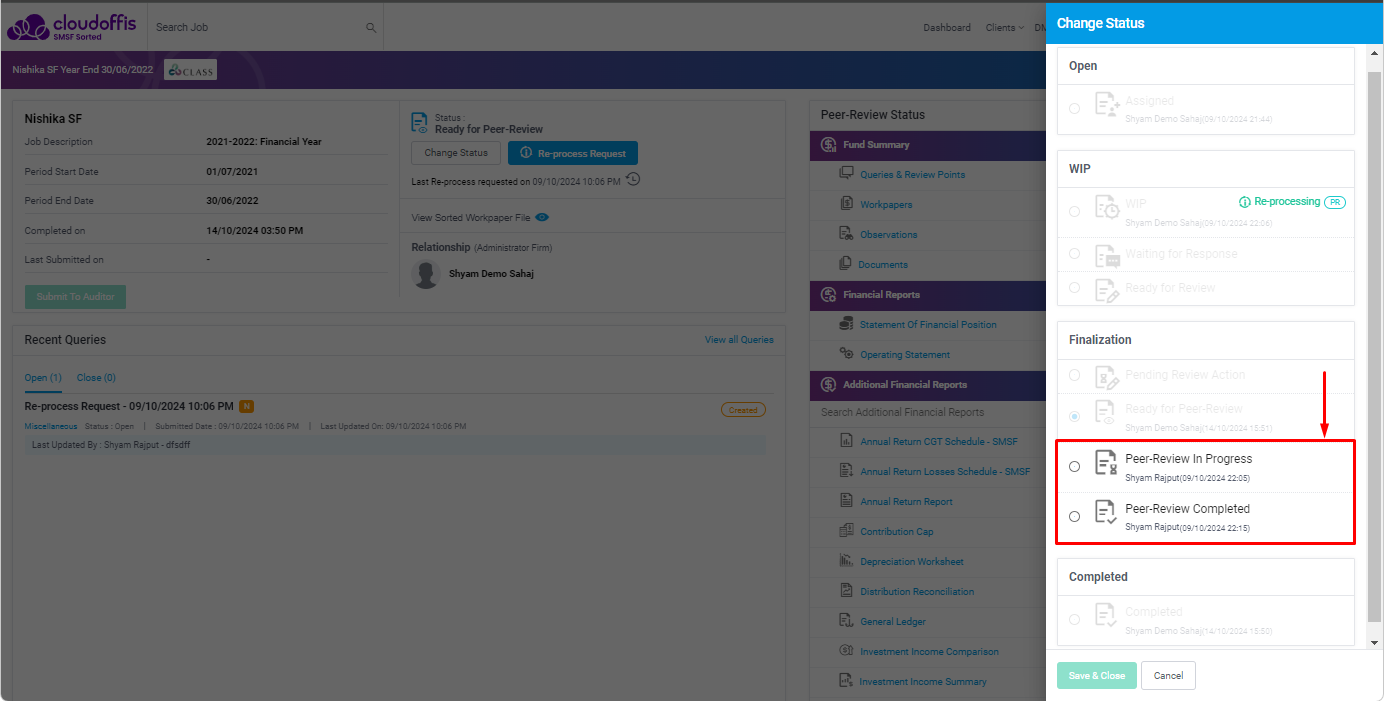Switch to the Close (0) queries tab
1384x701 pixels.
96,378
